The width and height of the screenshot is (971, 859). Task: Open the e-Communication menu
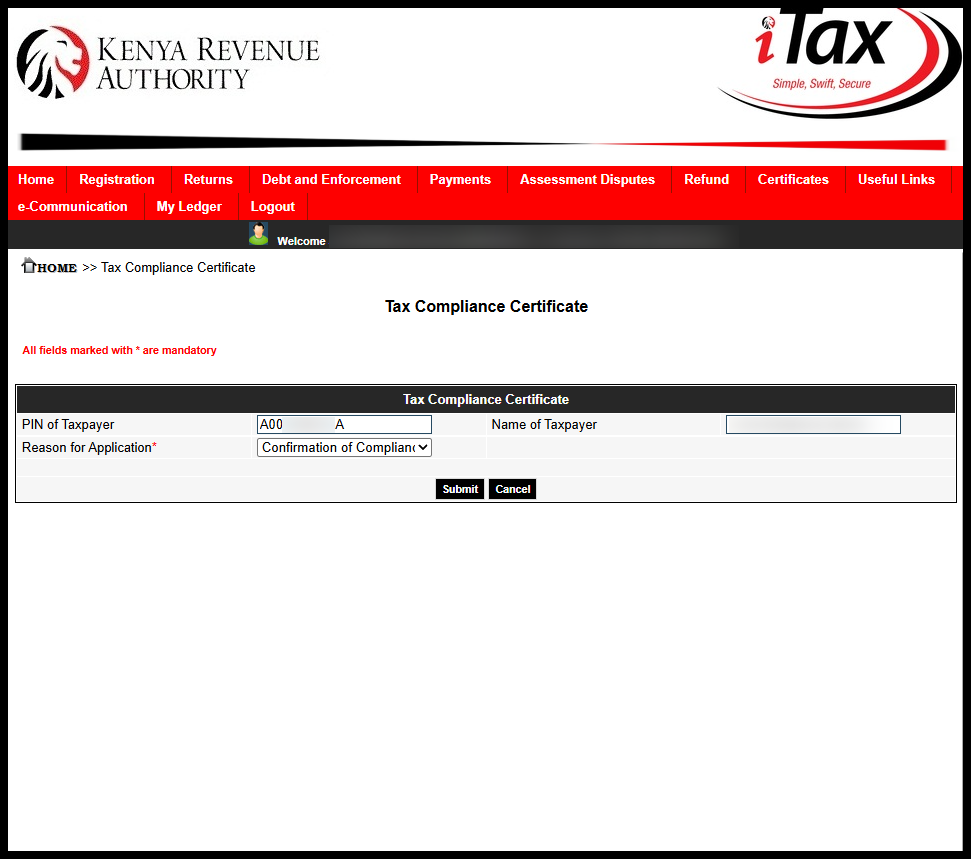74,207
